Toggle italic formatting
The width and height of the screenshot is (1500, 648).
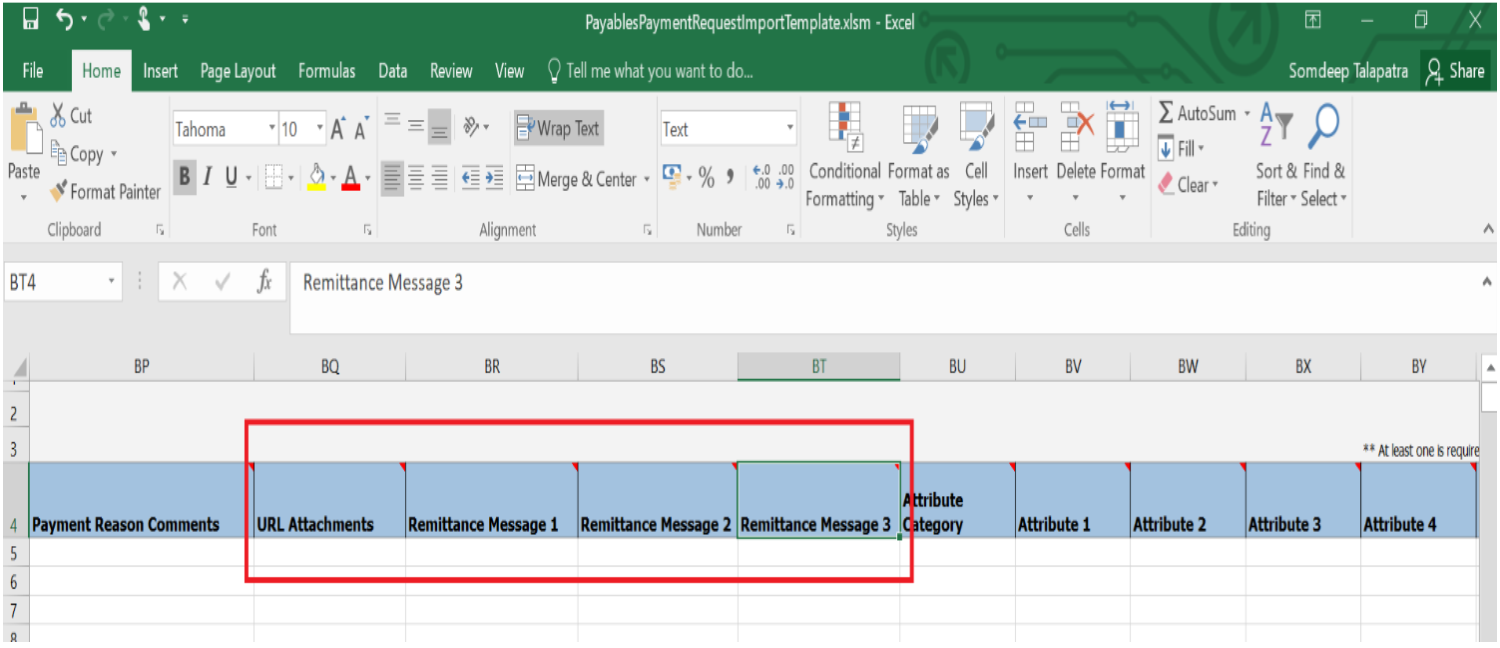point(207,177)
